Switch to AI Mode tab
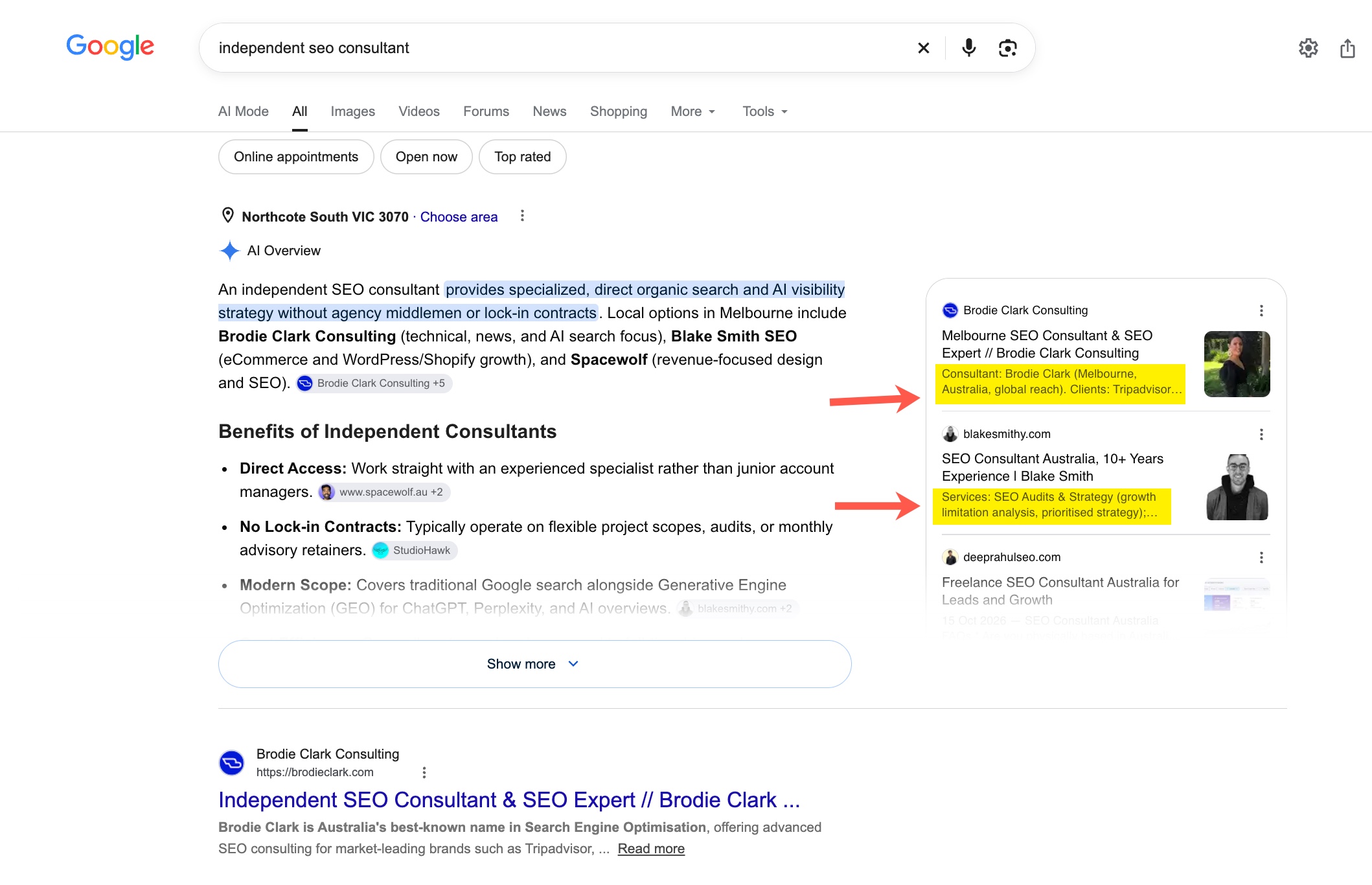The height and width of the screenshot is (885, 1372). point(244,111)
